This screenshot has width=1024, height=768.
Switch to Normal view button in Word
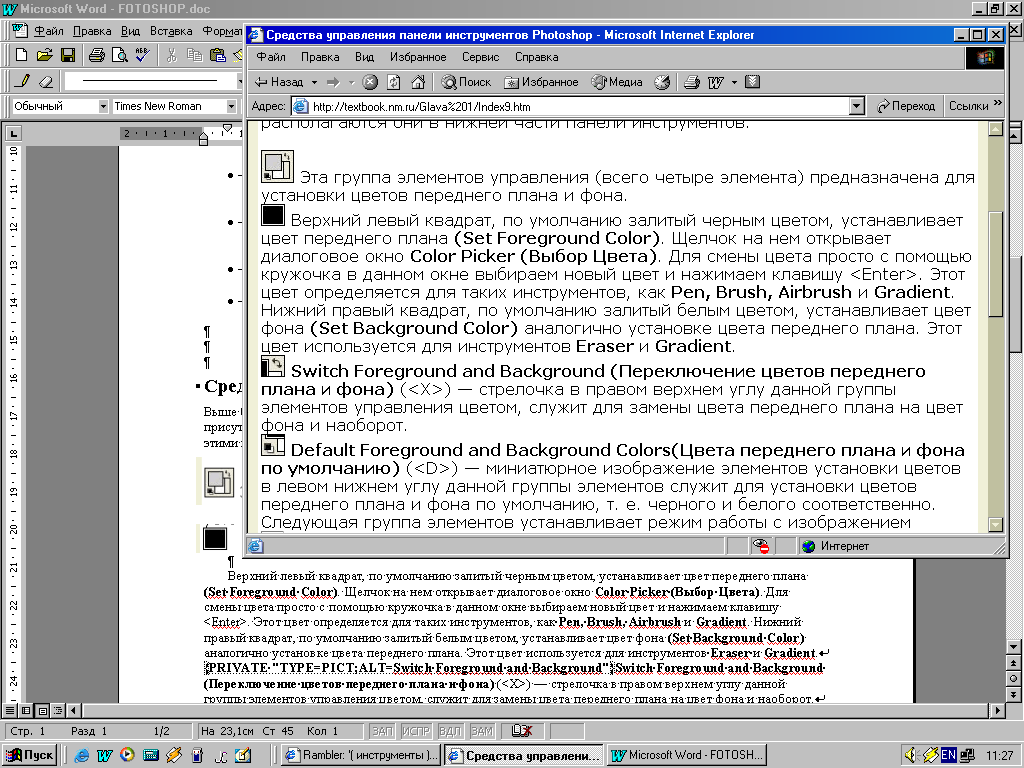click(x=10, y=710)
